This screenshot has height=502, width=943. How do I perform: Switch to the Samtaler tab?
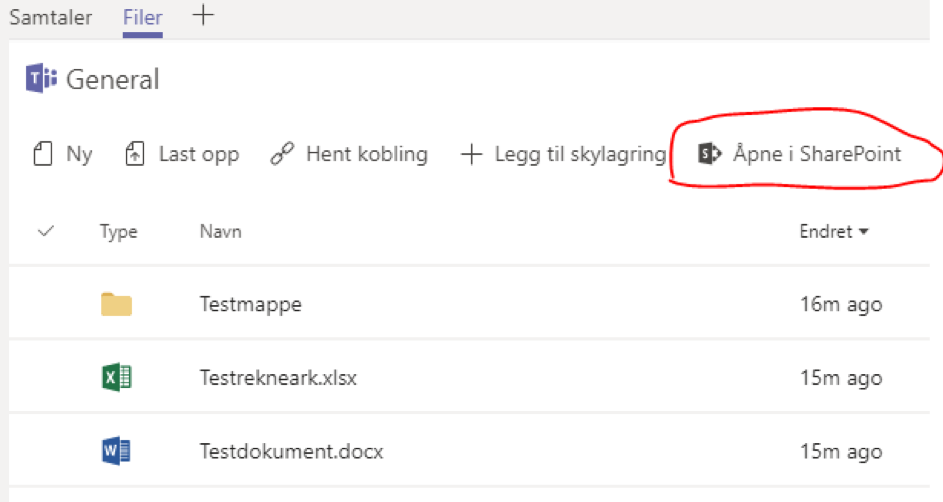(51, 18)
